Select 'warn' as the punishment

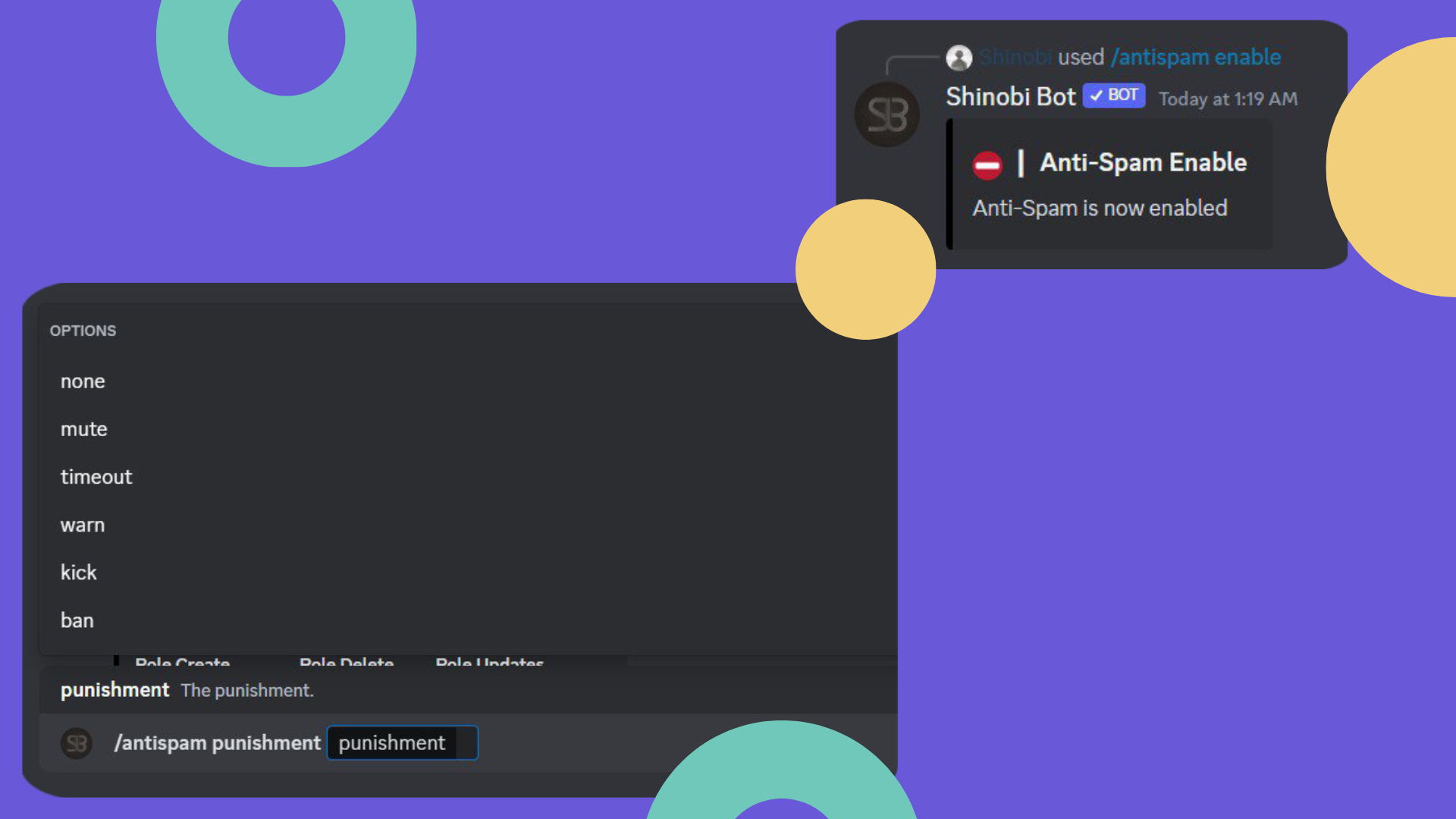tap(83, 525)
